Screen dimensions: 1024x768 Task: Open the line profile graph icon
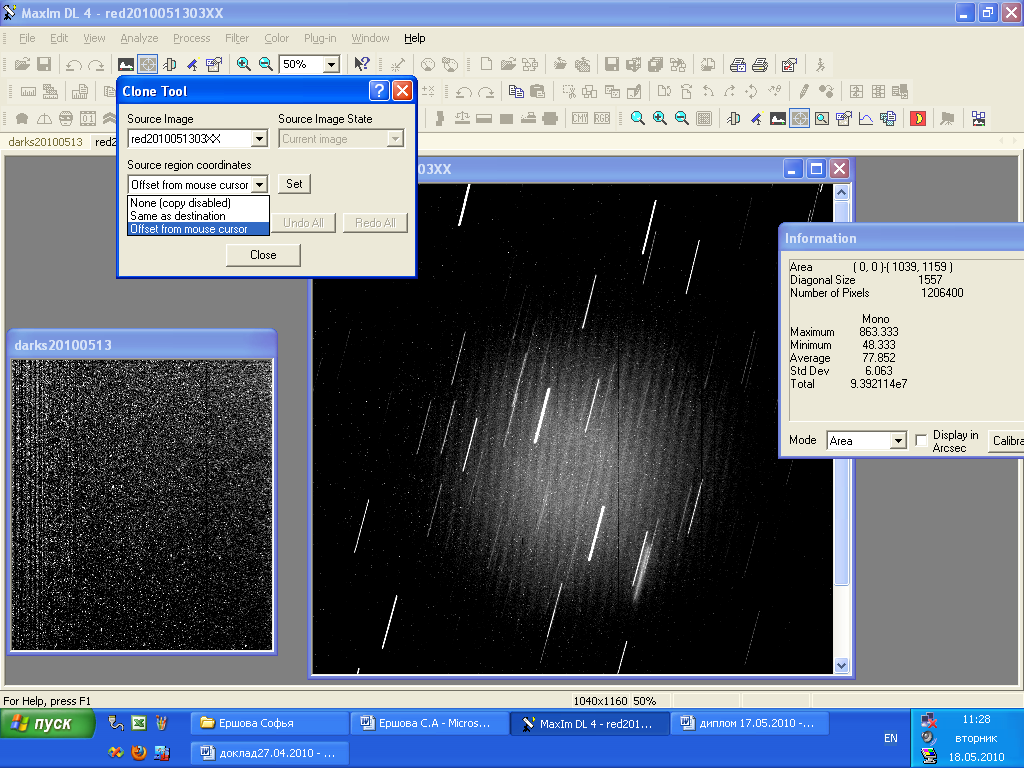(865, 119)
